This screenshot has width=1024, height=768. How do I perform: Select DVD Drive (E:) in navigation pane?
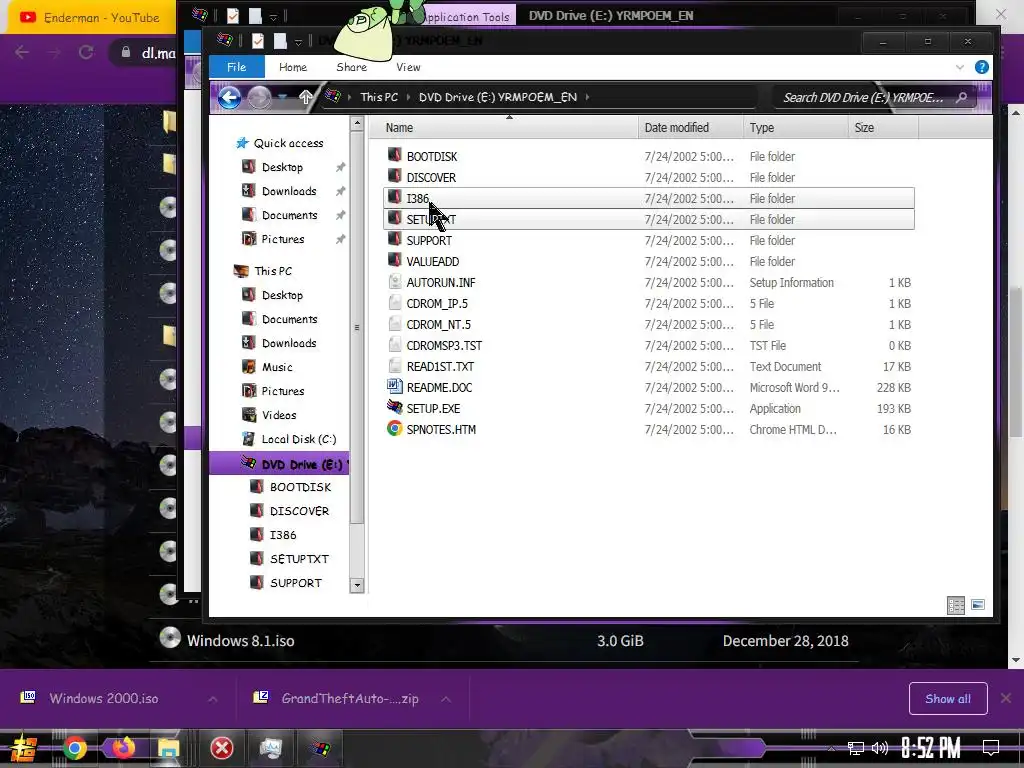point(280,464)
